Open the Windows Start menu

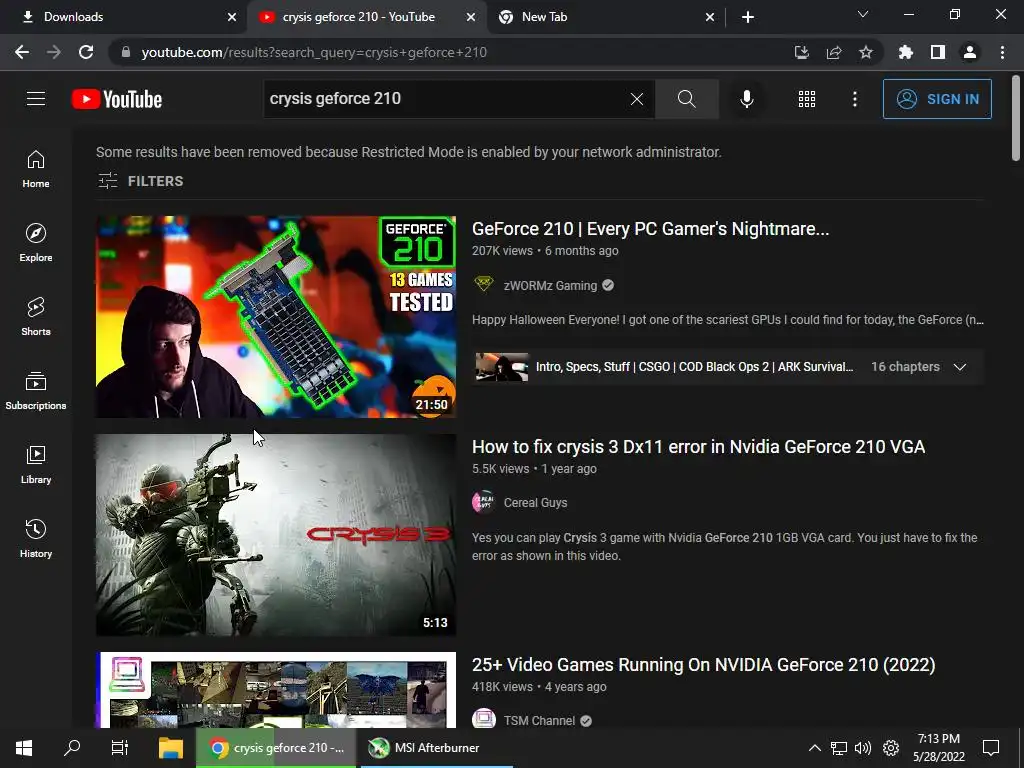click(24, 748)
